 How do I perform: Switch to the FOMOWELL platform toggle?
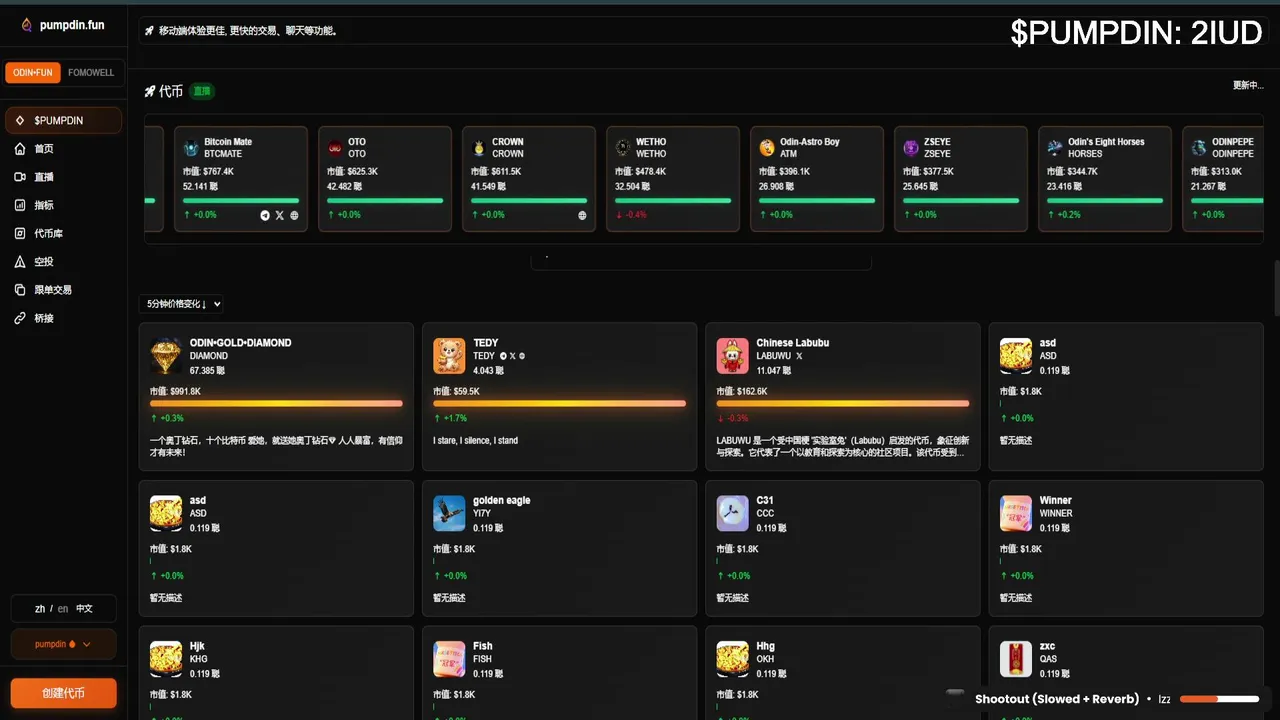pyautogui.click(x=91, y=73)
